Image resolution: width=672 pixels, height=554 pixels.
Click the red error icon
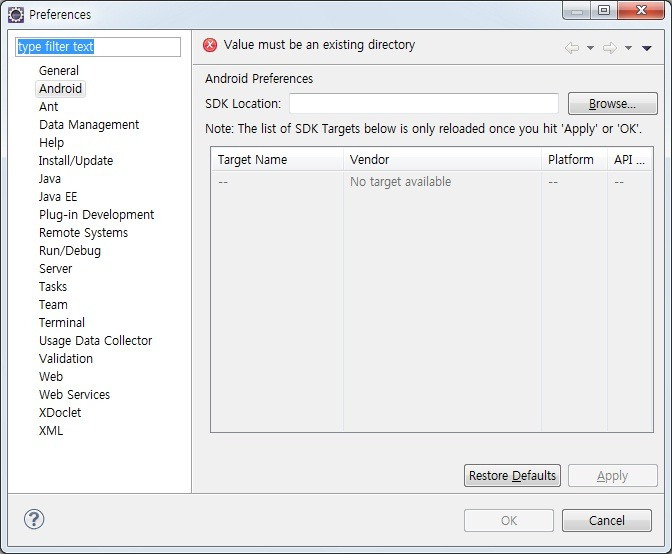pyautogui.click(x=210, y=45)
